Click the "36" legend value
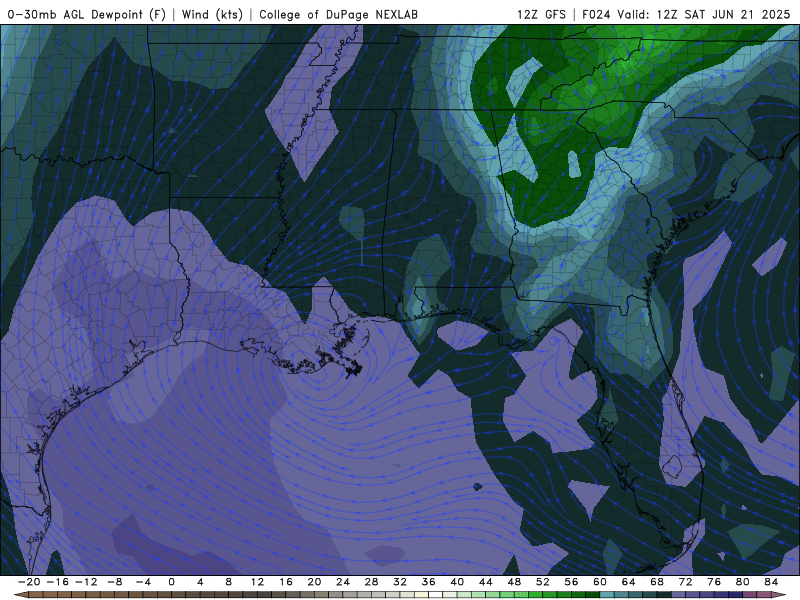This screenshot has height=600, width=800. coord(429,582)
